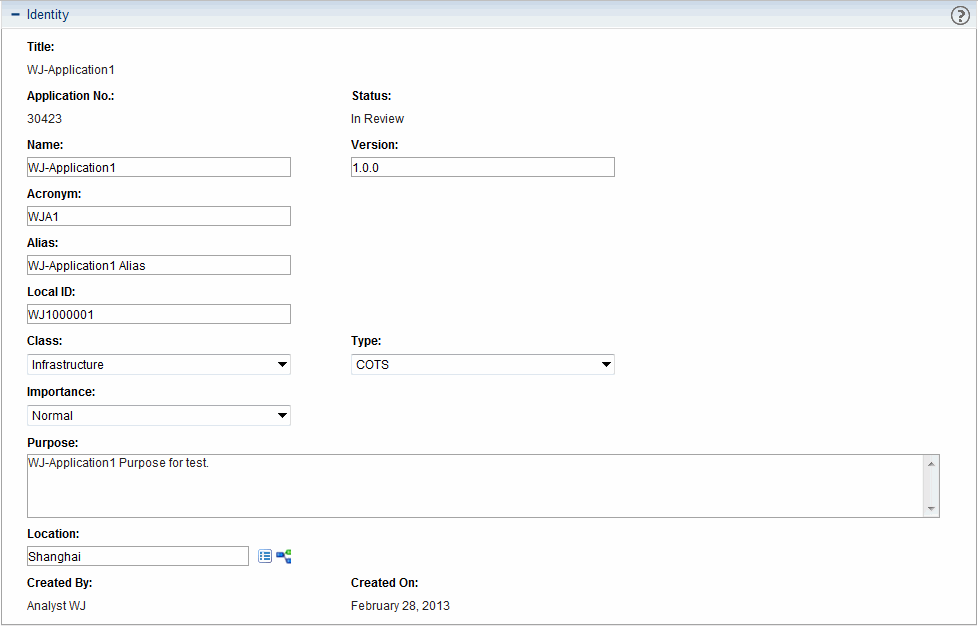978x626 pixels.
Task: Click the In Review status text
Action: click(378, 119)
